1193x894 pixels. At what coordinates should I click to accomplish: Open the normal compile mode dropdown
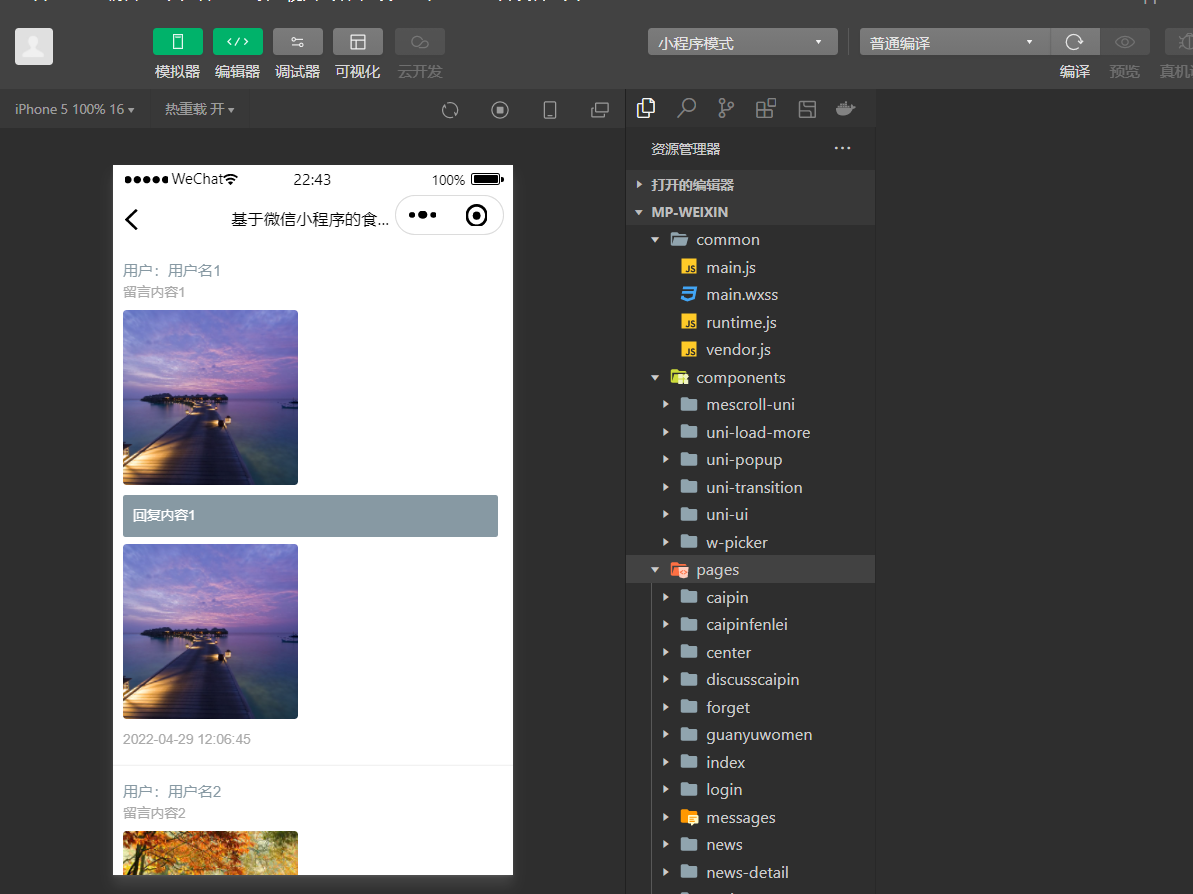[x=955, y=42]
